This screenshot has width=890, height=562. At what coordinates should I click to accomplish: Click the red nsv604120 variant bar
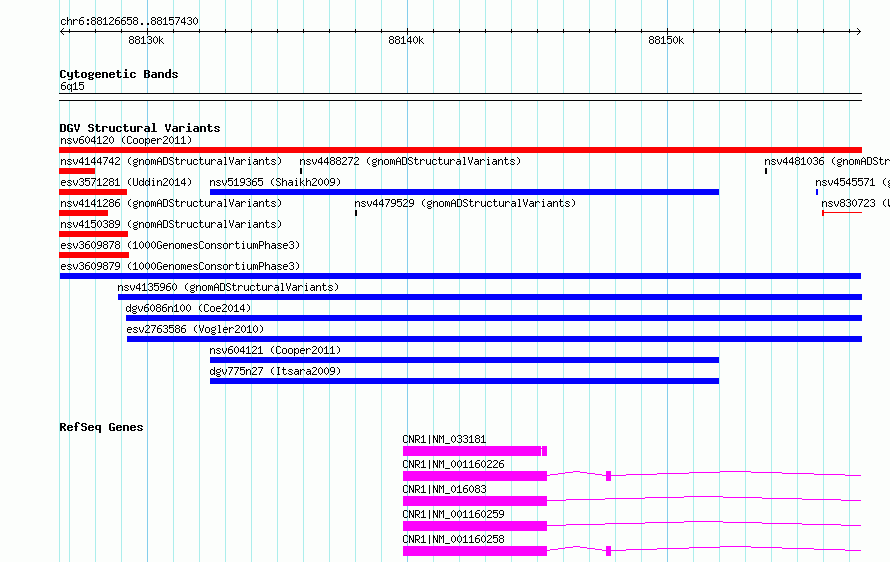(x=460, y=150)
